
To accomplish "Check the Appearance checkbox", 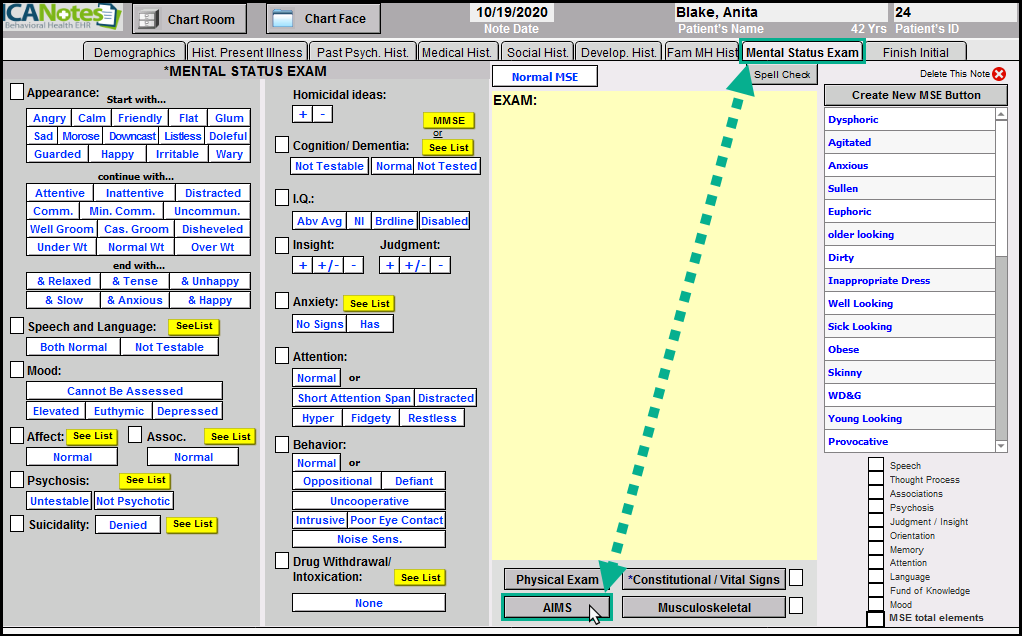I will [17, 92].
